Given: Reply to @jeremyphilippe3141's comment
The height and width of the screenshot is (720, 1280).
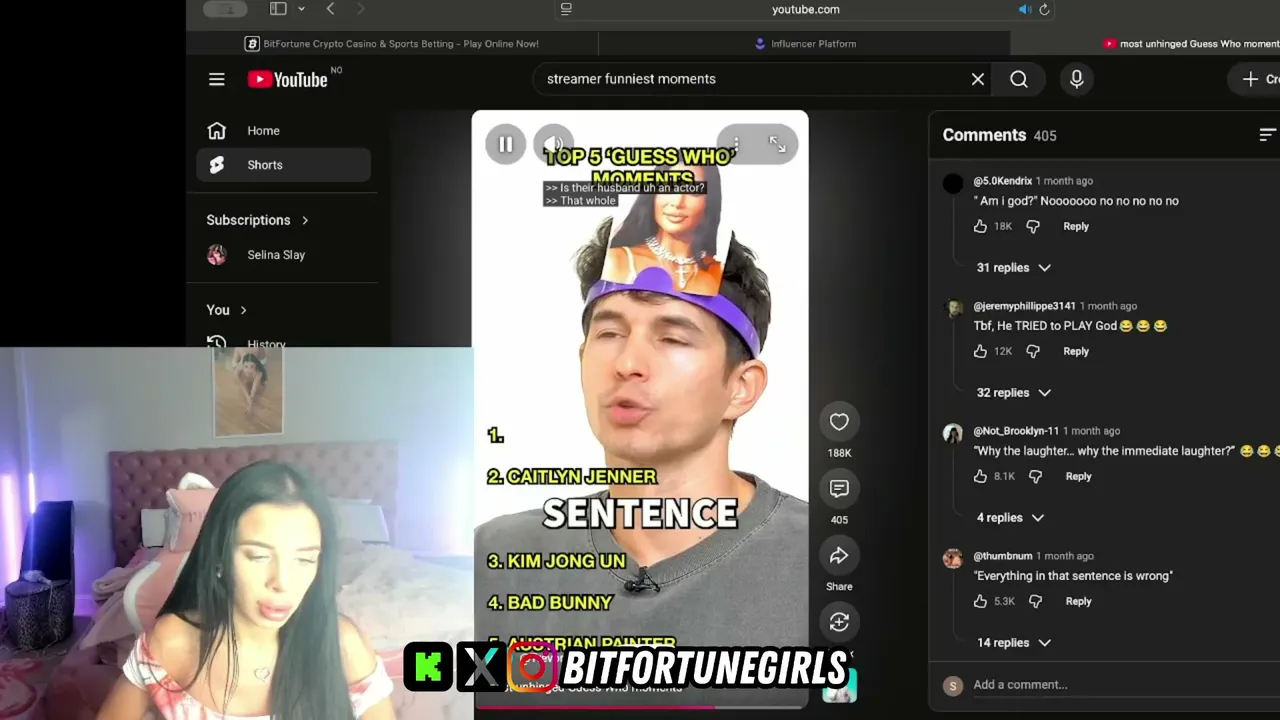Looking at the screenshot, I should tap(1076, 352).
